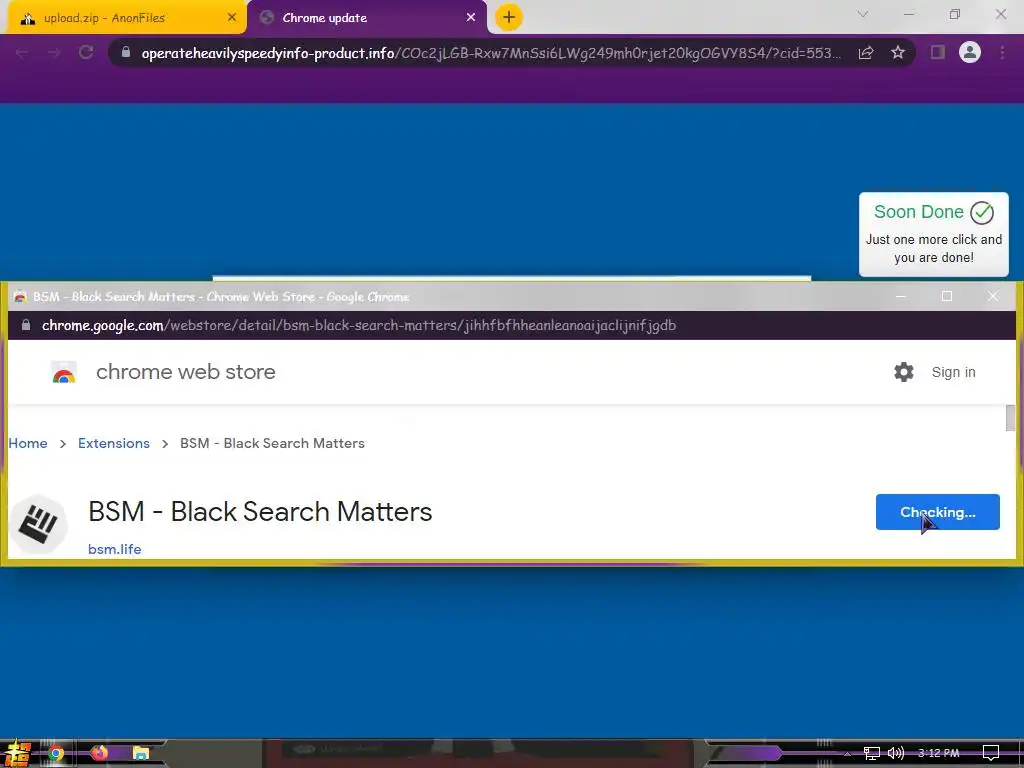Go to Extensions breadcrumb link
Image resolution: width=1024 pixels, height=768 pixels.
point(114,443)
